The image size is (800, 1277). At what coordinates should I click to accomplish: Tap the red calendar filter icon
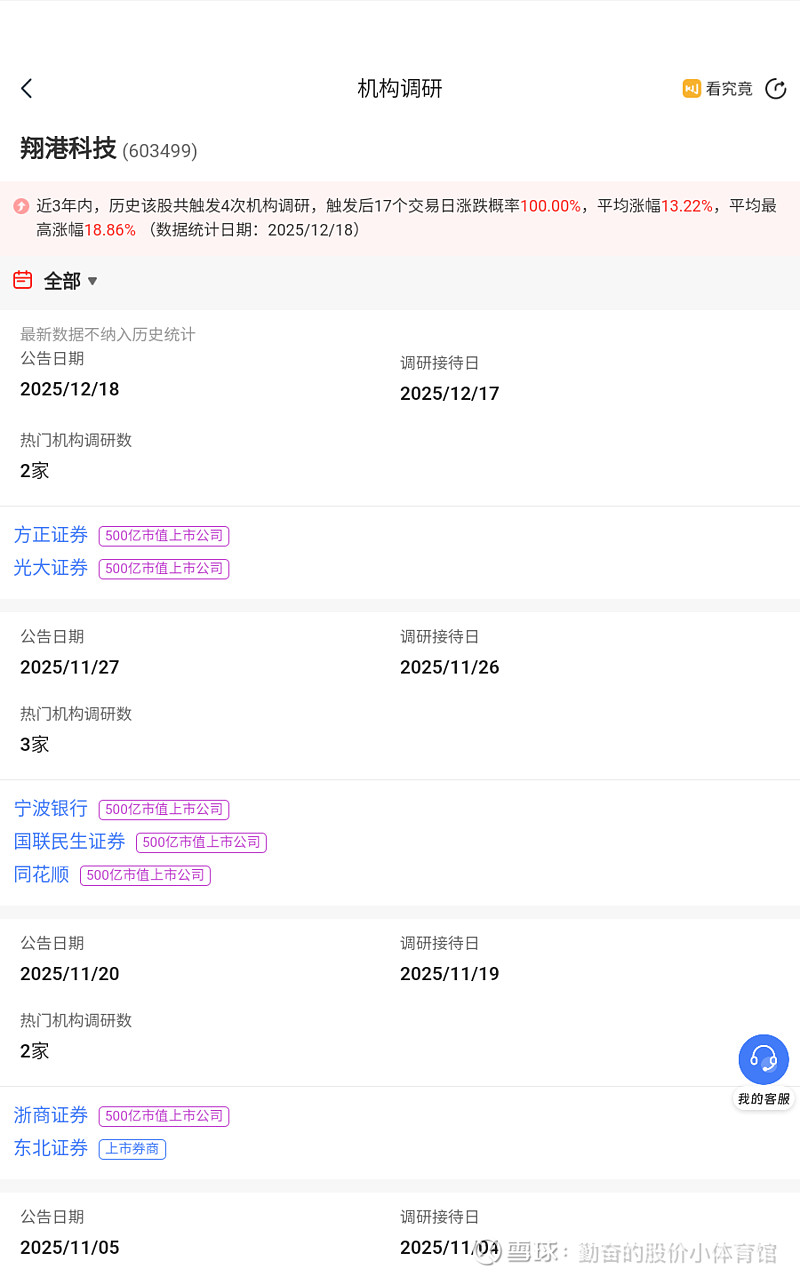tap(22, 280)
